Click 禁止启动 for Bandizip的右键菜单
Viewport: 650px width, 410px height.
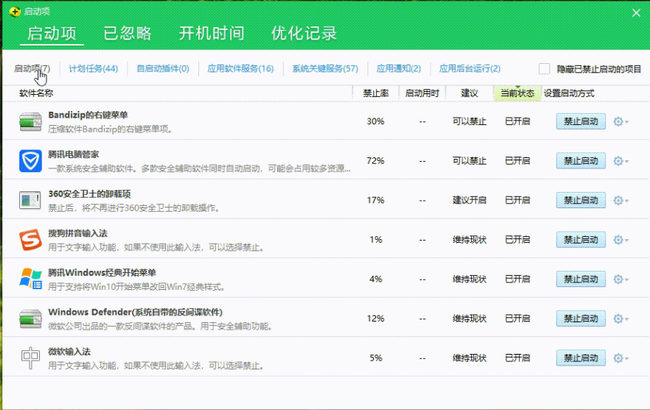tap(581, 121)
